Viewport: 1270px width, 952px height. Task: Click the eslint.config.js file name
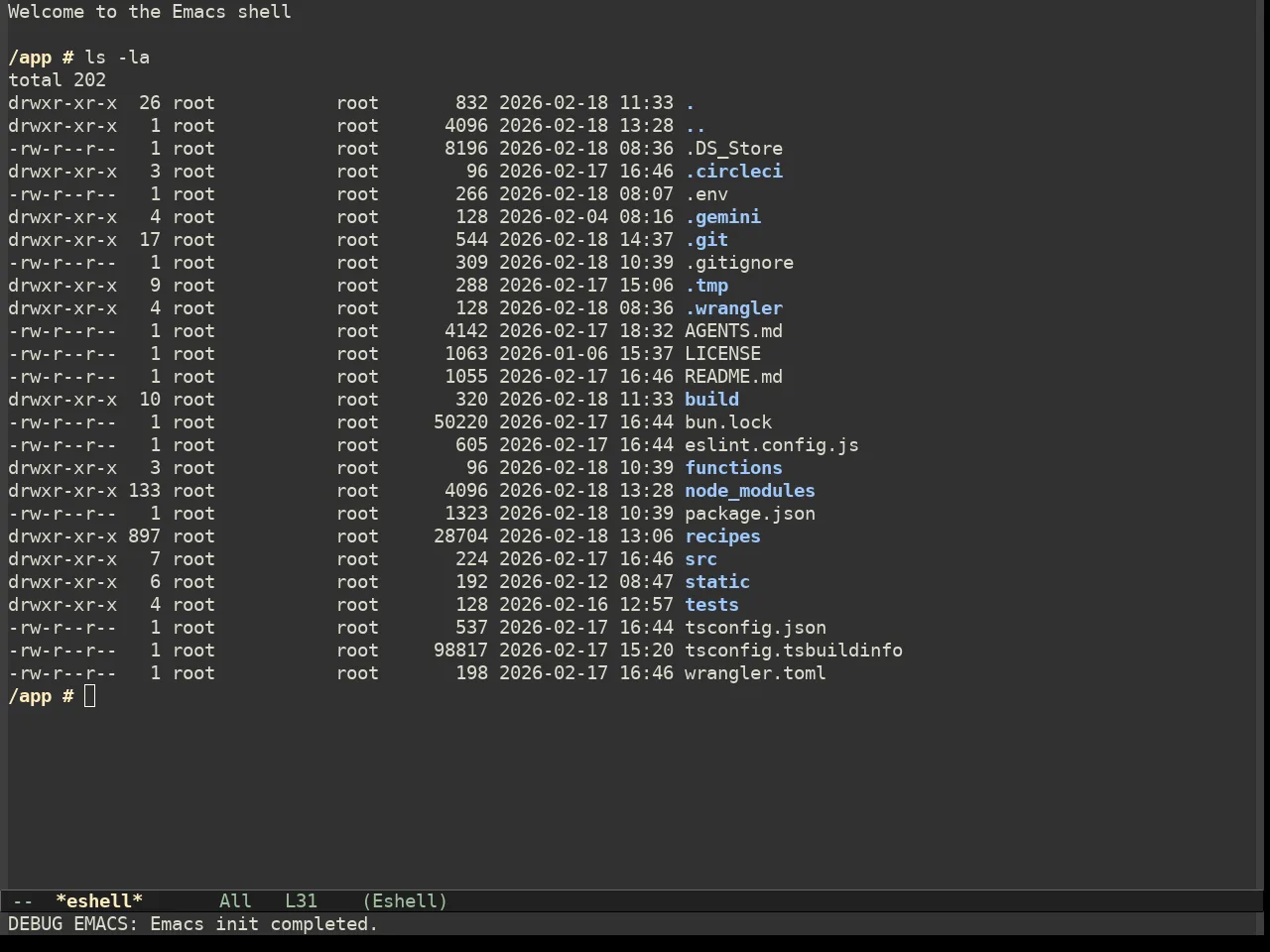(772, 445)
